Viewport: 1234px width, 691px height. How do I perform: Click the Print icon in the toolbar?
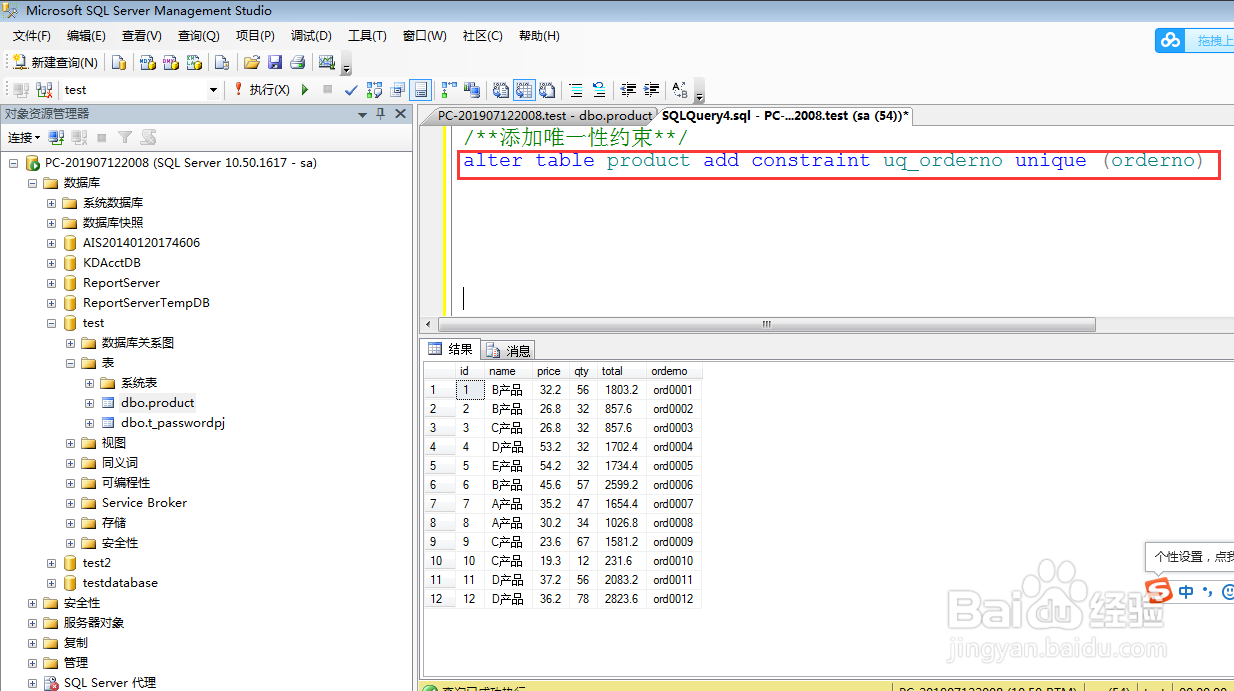point(297,62)
